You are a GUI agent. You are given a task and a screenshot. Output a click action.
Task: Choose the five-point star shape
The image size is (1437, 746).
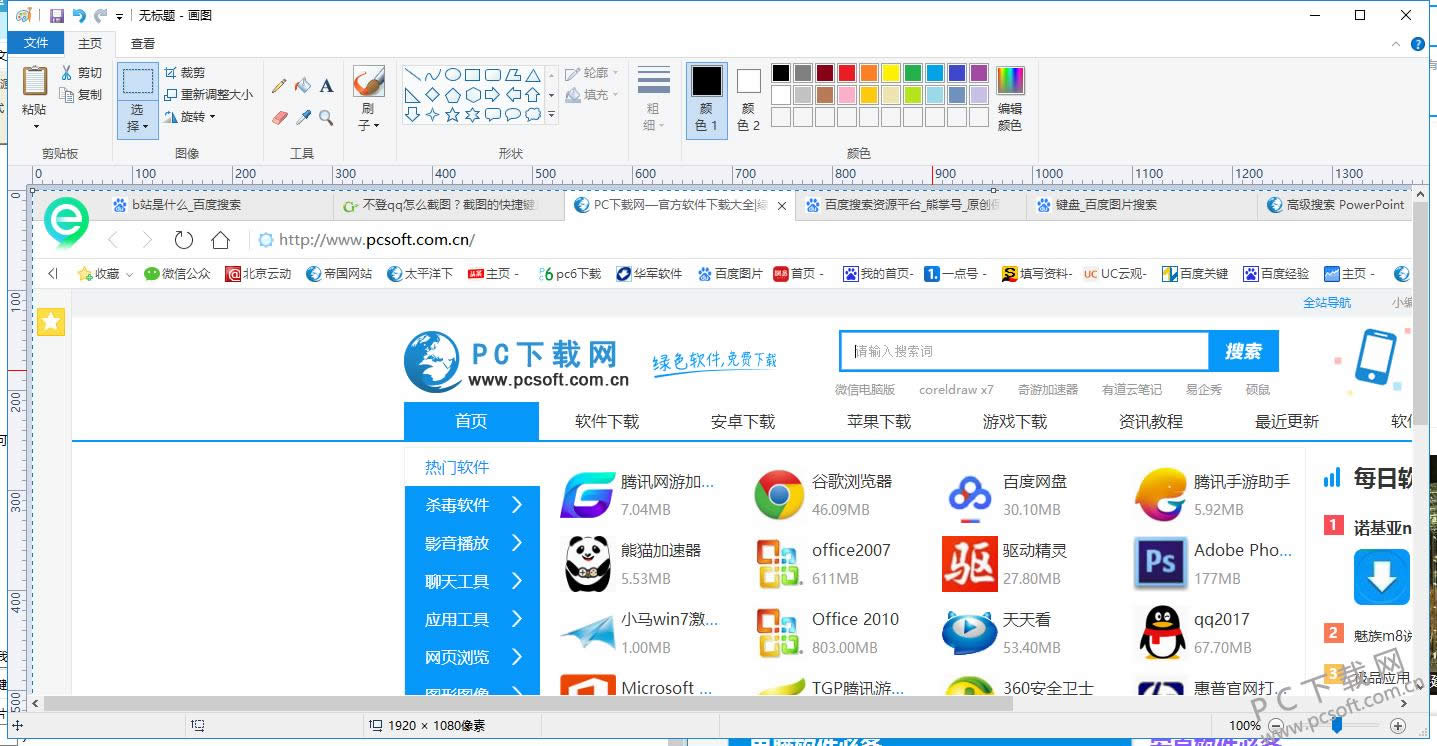452,115
